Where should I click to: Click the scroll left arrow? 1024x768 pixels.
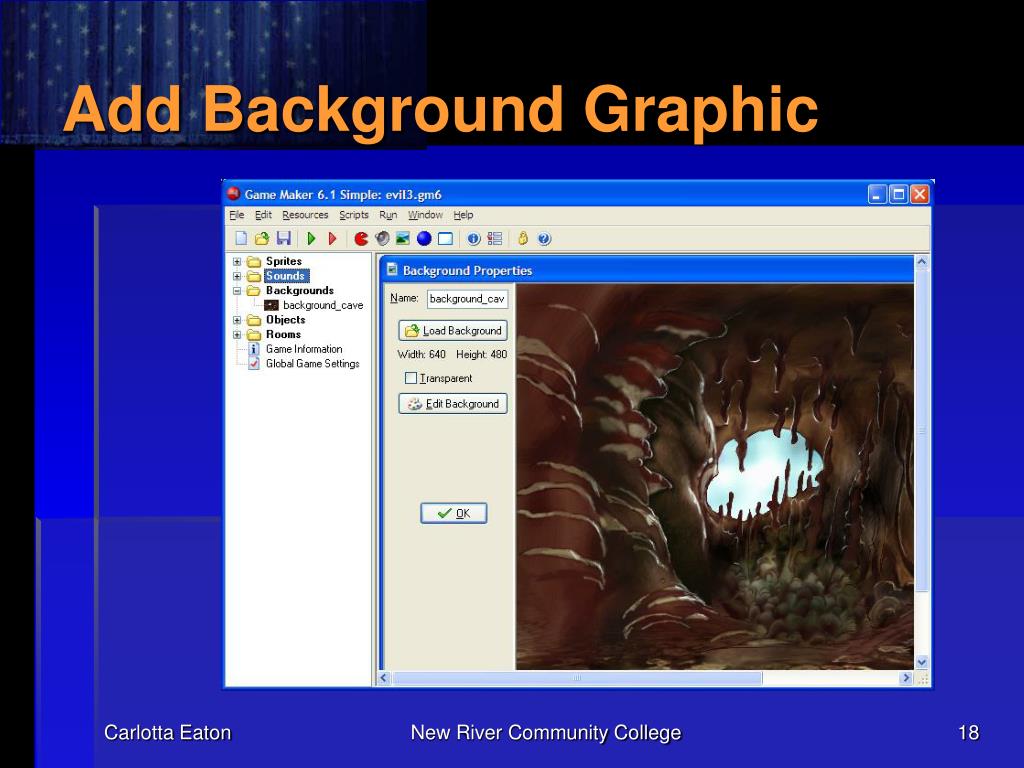(x=384, y=679)
